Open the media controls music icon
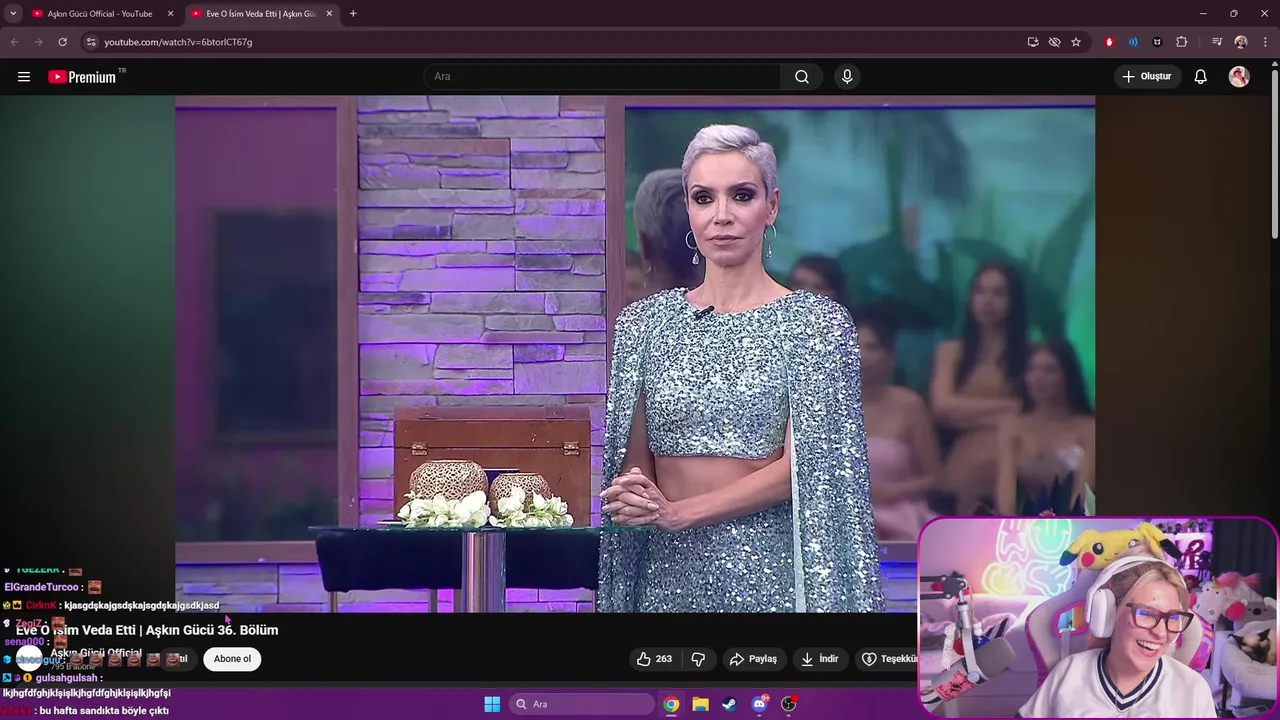Viewport: 1280px width, 720px height. pyautogui.click(x=1217, y=42)
